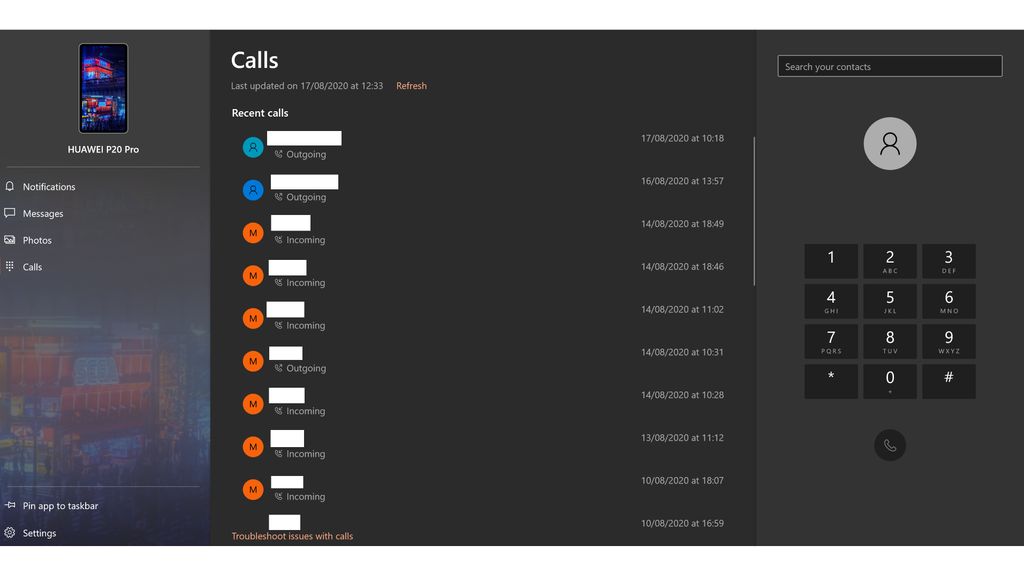Image resolution: width=1024 pixels, height=576 pixels.
Task: Open Notifications from the sidebar
Action: tap(12, 186)
